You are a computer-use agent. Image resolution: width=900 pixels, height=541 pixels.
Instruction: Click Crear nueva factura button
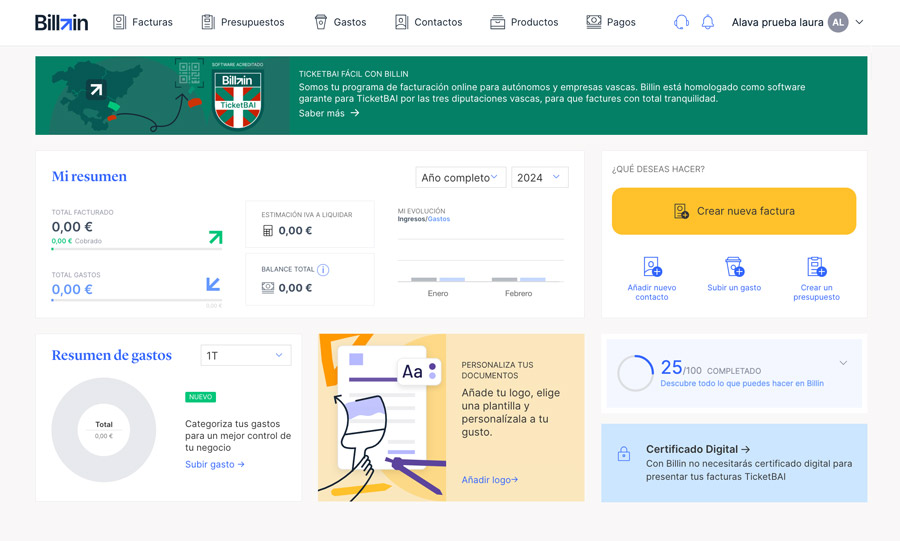(x=734, y=211)
